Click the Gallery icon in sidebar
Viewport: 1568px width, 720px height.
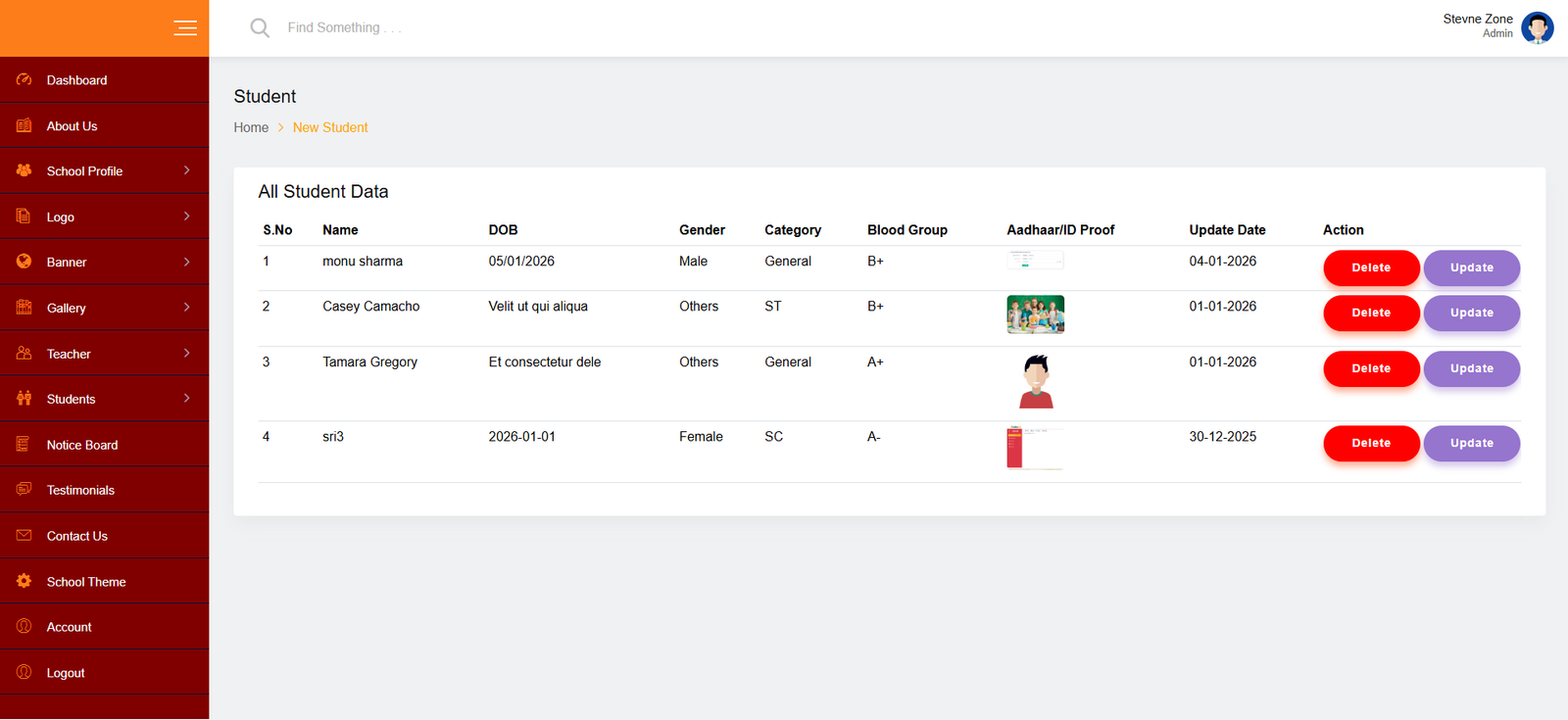[x=24, y=308]
